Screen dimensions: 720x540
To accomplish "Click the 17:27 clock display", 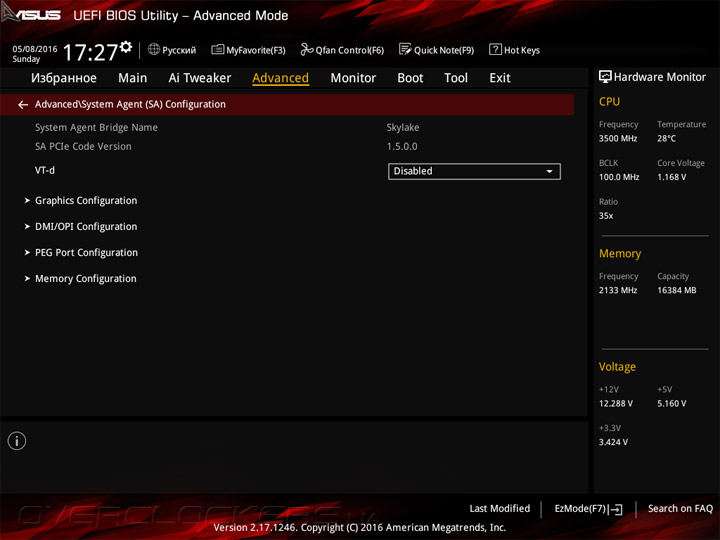I will (x=90, y=52).
